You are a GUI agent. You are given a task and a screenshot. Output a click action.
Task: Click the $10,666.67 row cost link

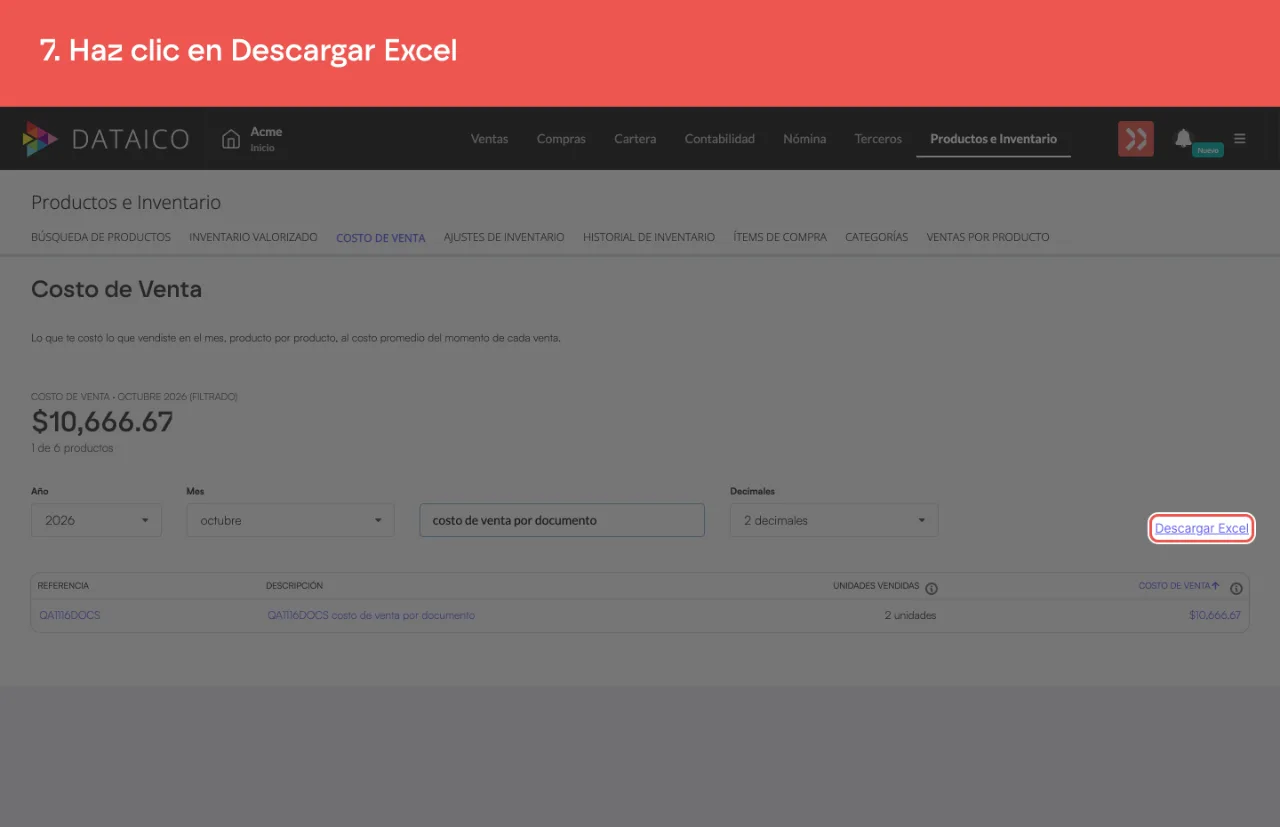(1214, 615)
